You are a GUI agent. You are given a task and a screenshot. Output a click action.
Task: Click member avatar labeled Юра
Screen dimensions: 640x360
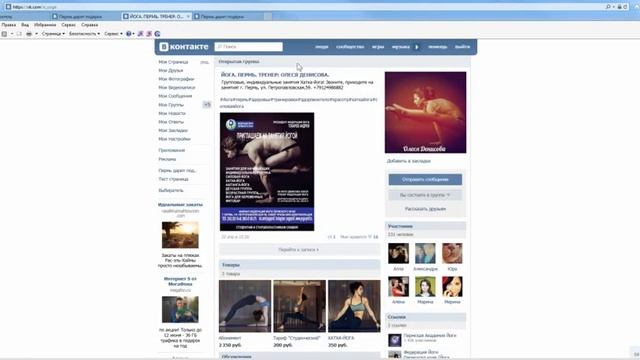click(x=452, y=253)
